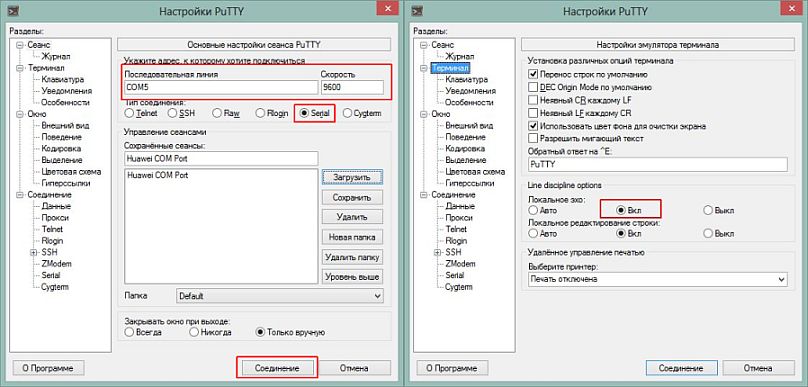This screenshot has height=387, width=808.
Task: Set 'Локальное редактирование строки' to Выкл
Action: coord(708,233)
